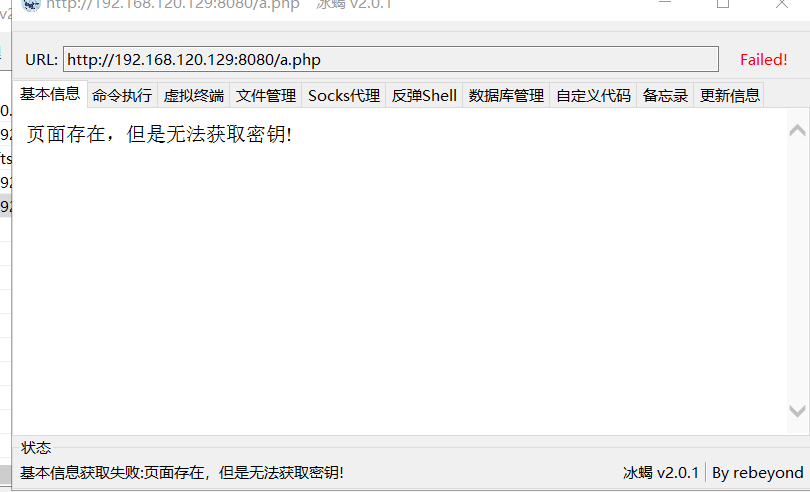Maximize the Behinder window

point(723,4)
